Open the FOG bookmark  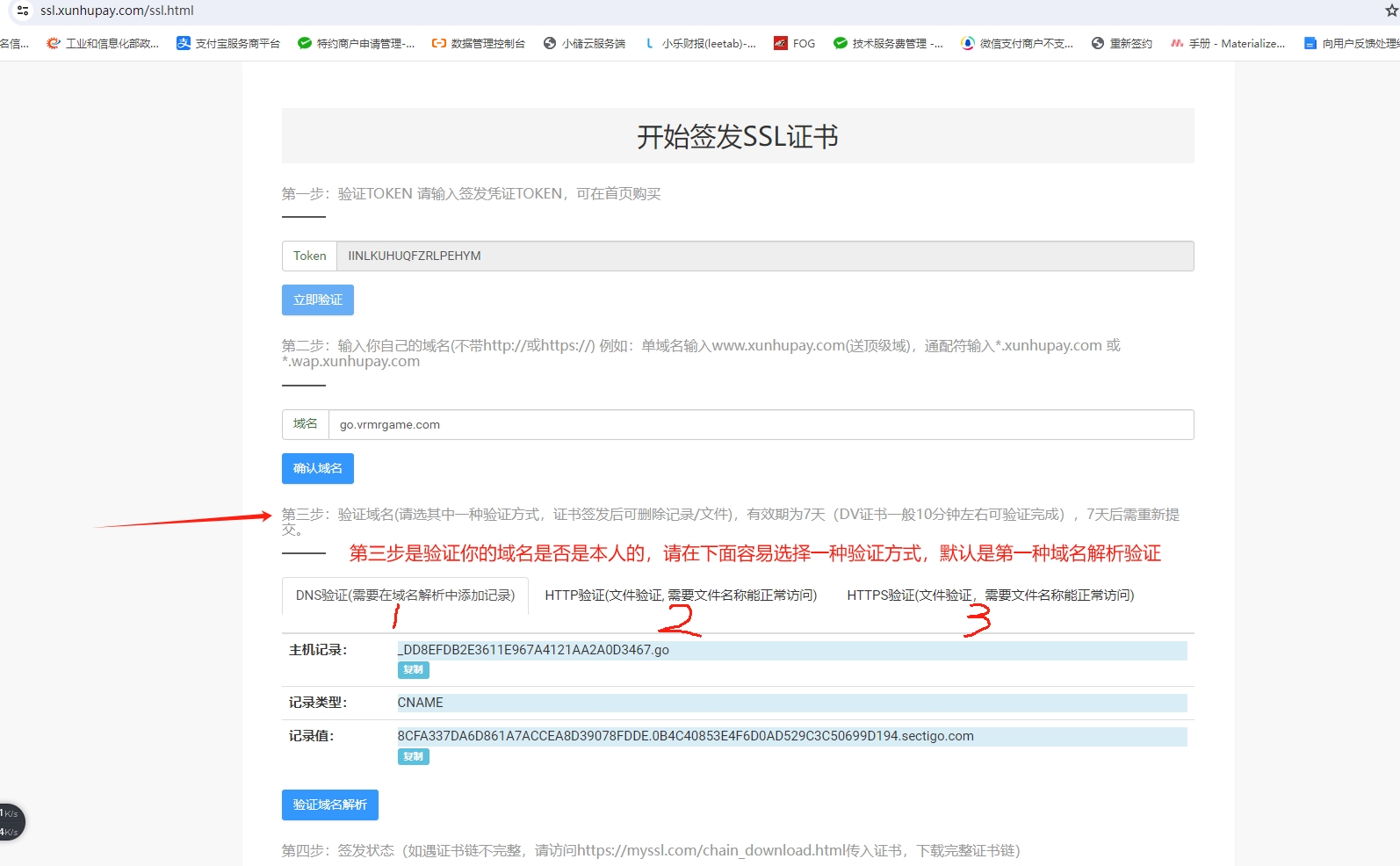795,43
